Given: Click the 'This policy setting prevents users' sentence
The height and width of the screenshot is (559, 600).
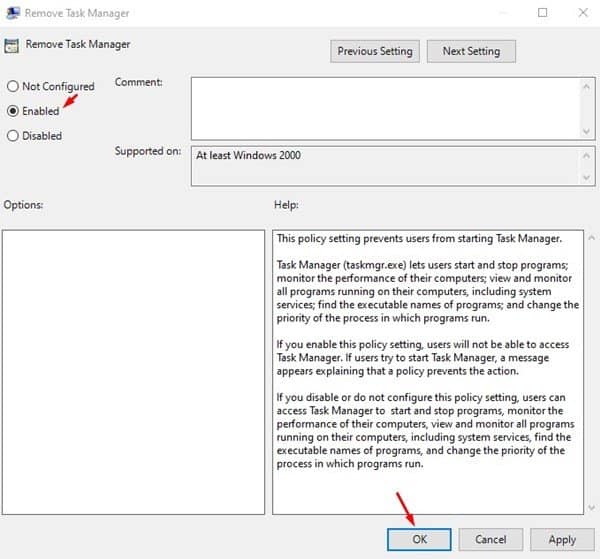Looking at the screenshot, I should point(419,238).
